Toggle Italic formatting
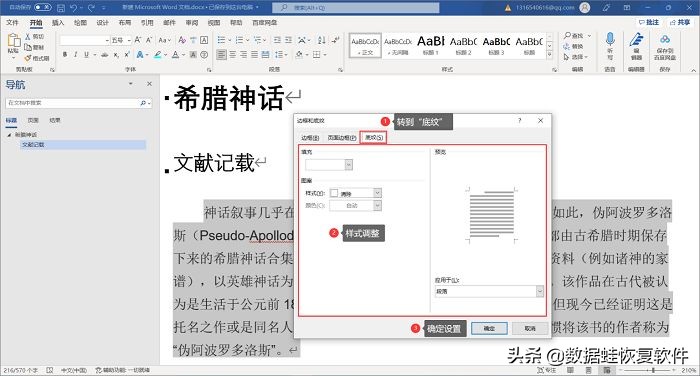 [x=75, y=54]
